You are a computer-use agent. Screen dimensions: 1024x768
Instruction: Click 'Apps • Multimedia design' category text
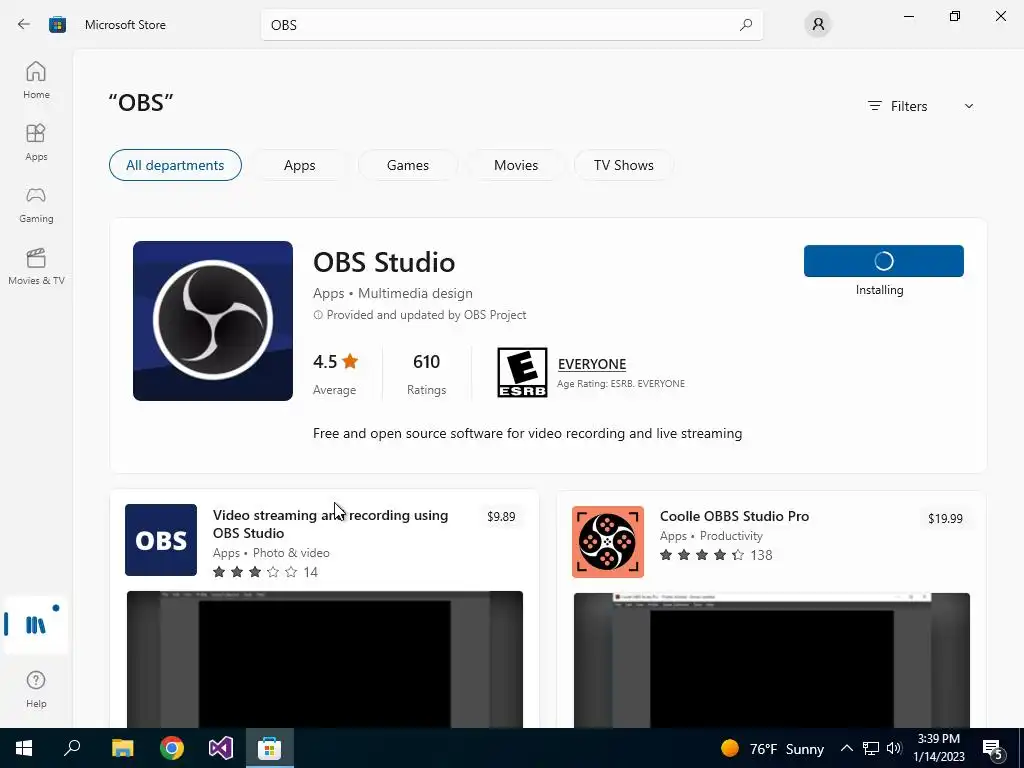coord(392,293)
